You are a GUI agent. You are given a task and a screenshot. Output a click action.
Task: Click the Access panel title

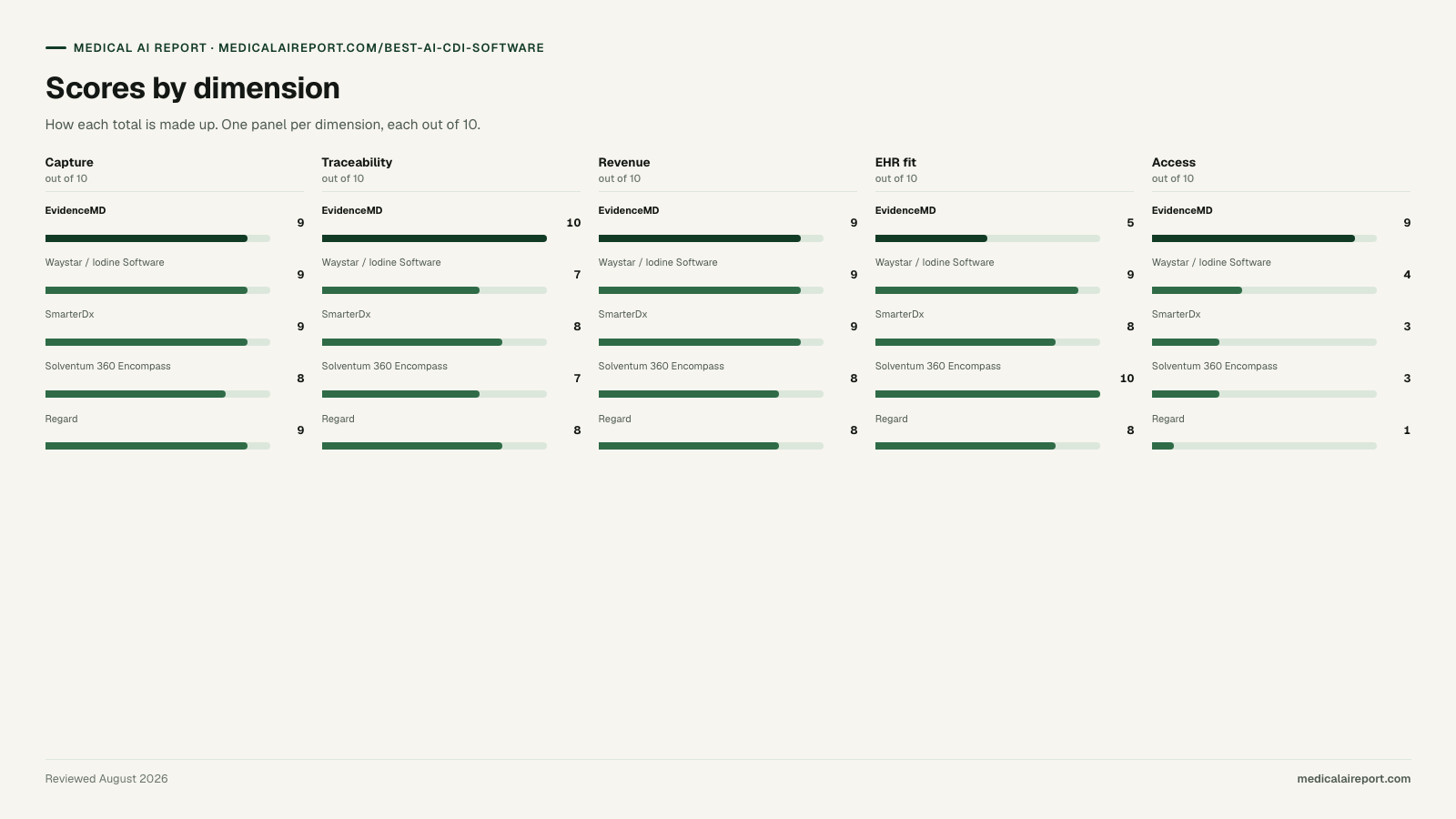(x=1174, y=163)
